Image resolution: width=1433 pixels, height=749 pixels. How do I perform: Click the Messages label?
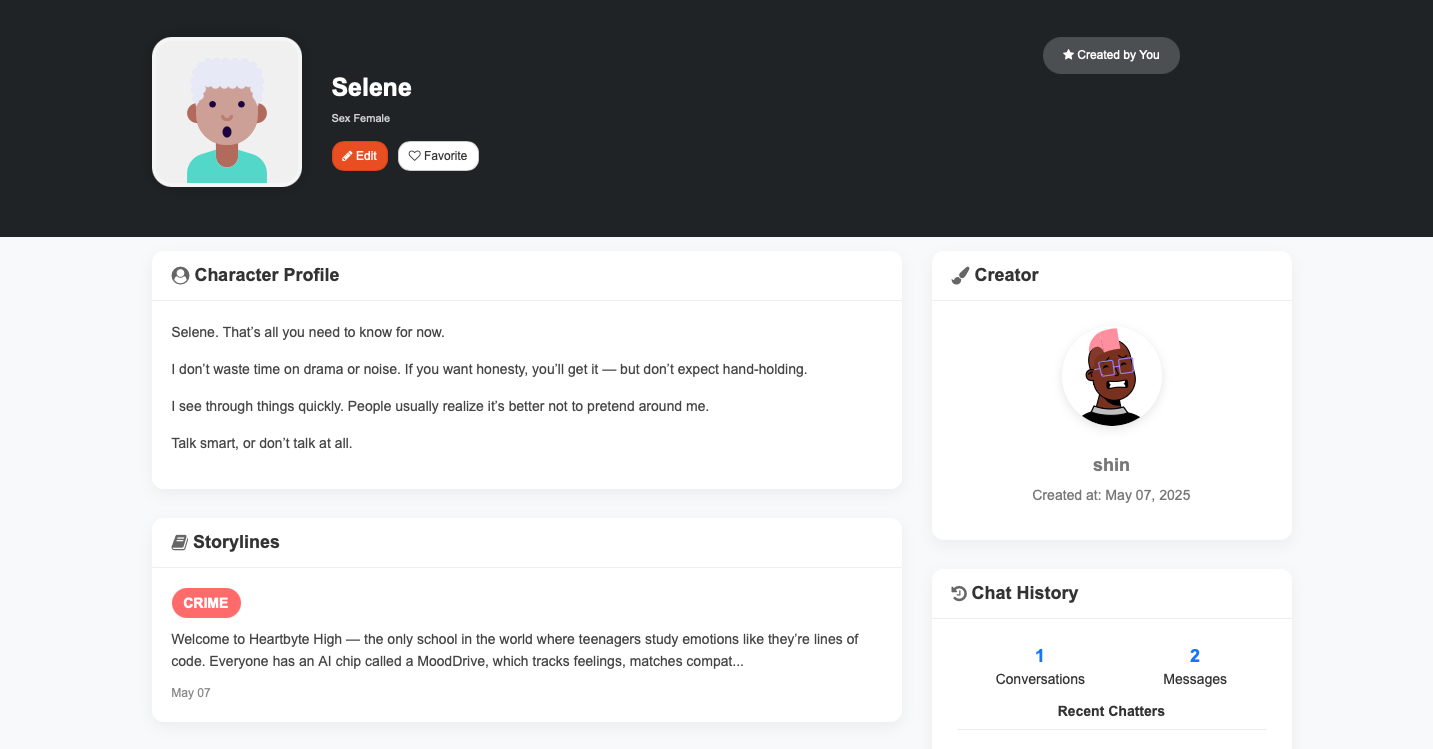click(x=1195, y=679)
